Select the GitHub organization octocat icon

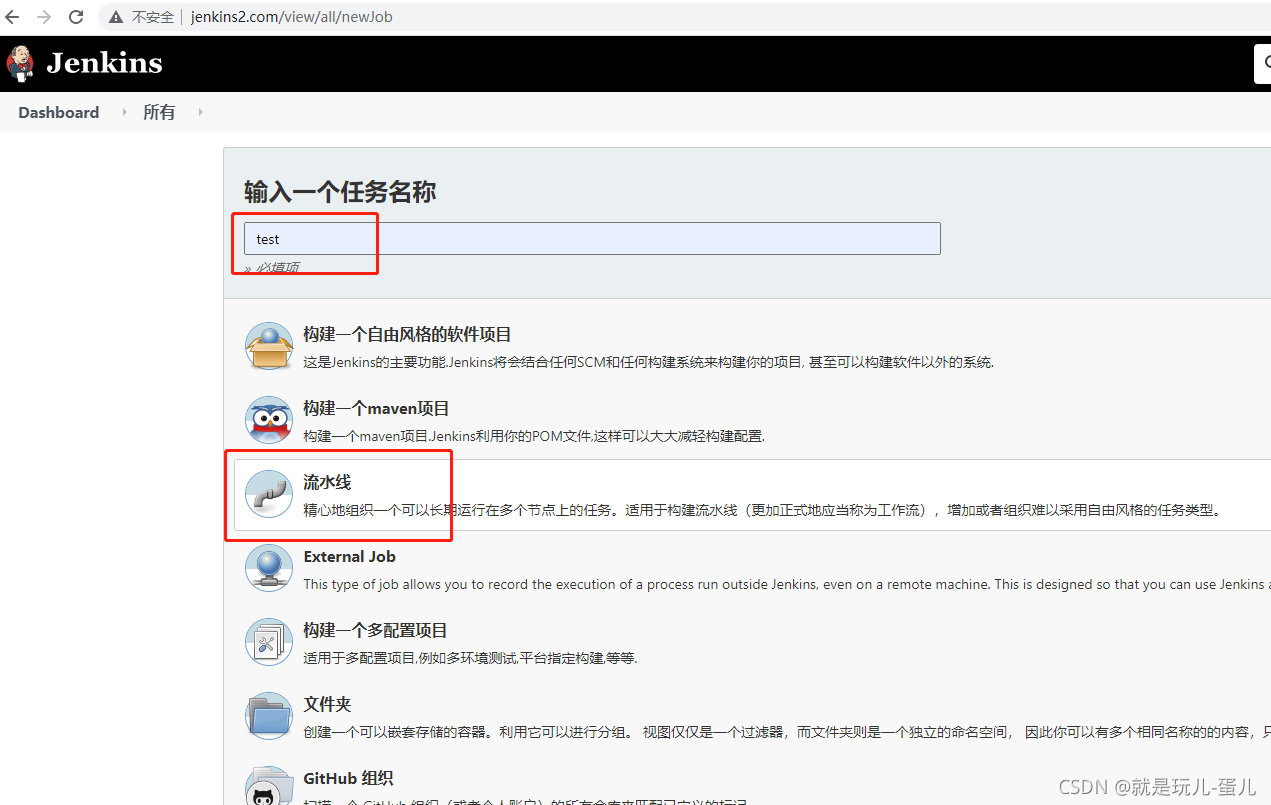[269, 785]
